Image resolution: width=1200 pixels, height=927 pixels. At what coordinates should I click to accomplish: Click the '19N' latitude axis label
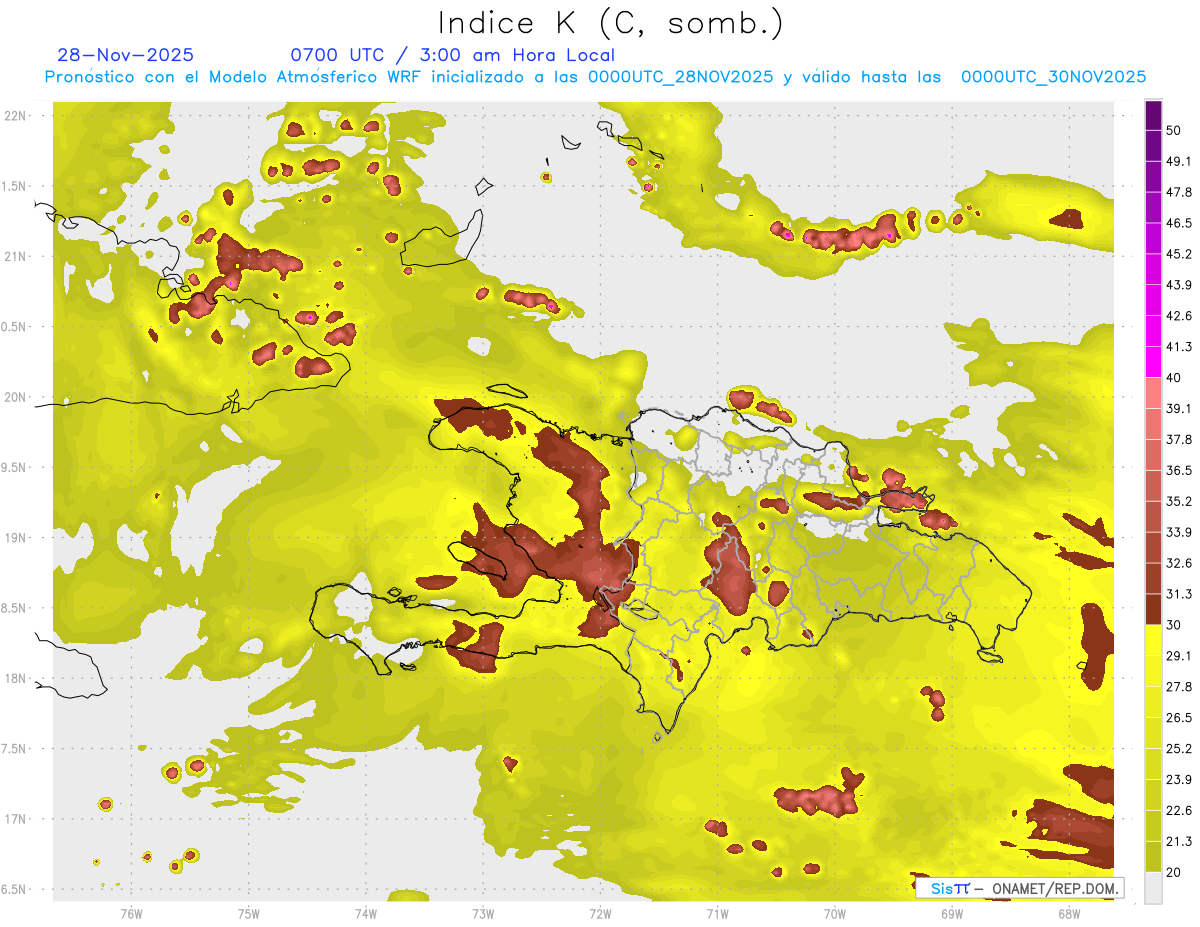pos(17,538)
